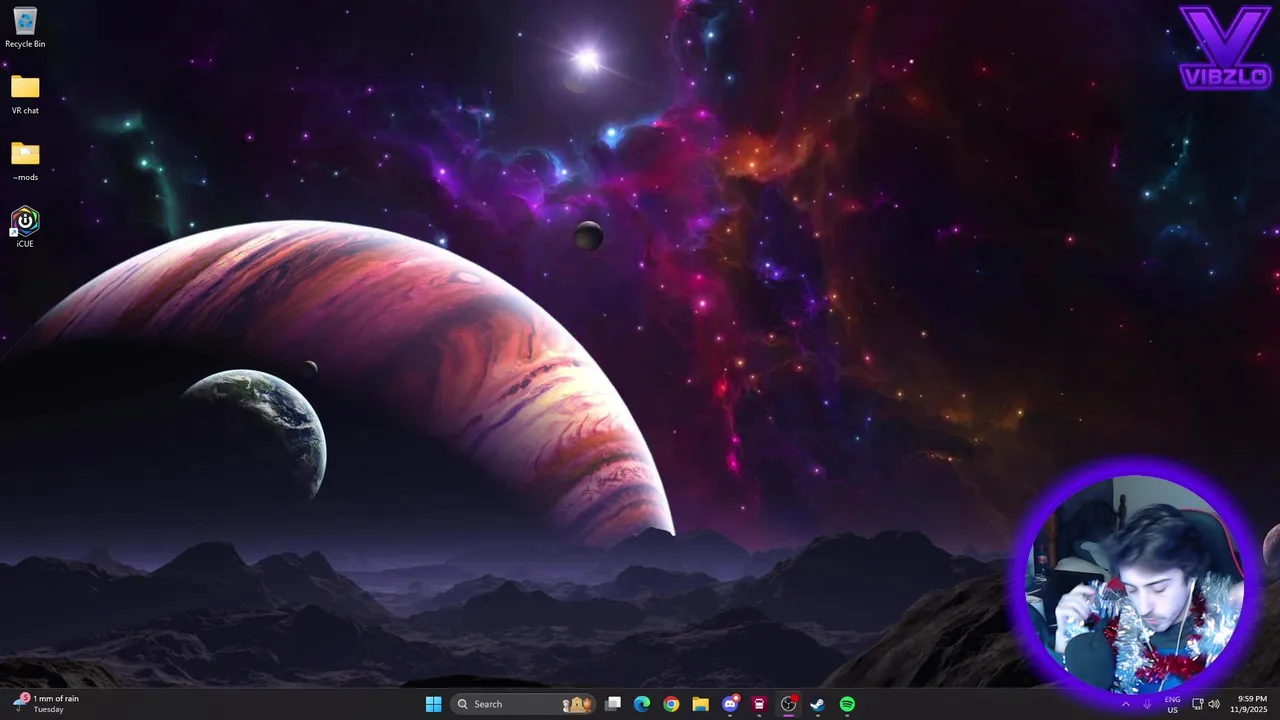
Task: Open the dark red app icon next to Discord
Action: [759, 704]
